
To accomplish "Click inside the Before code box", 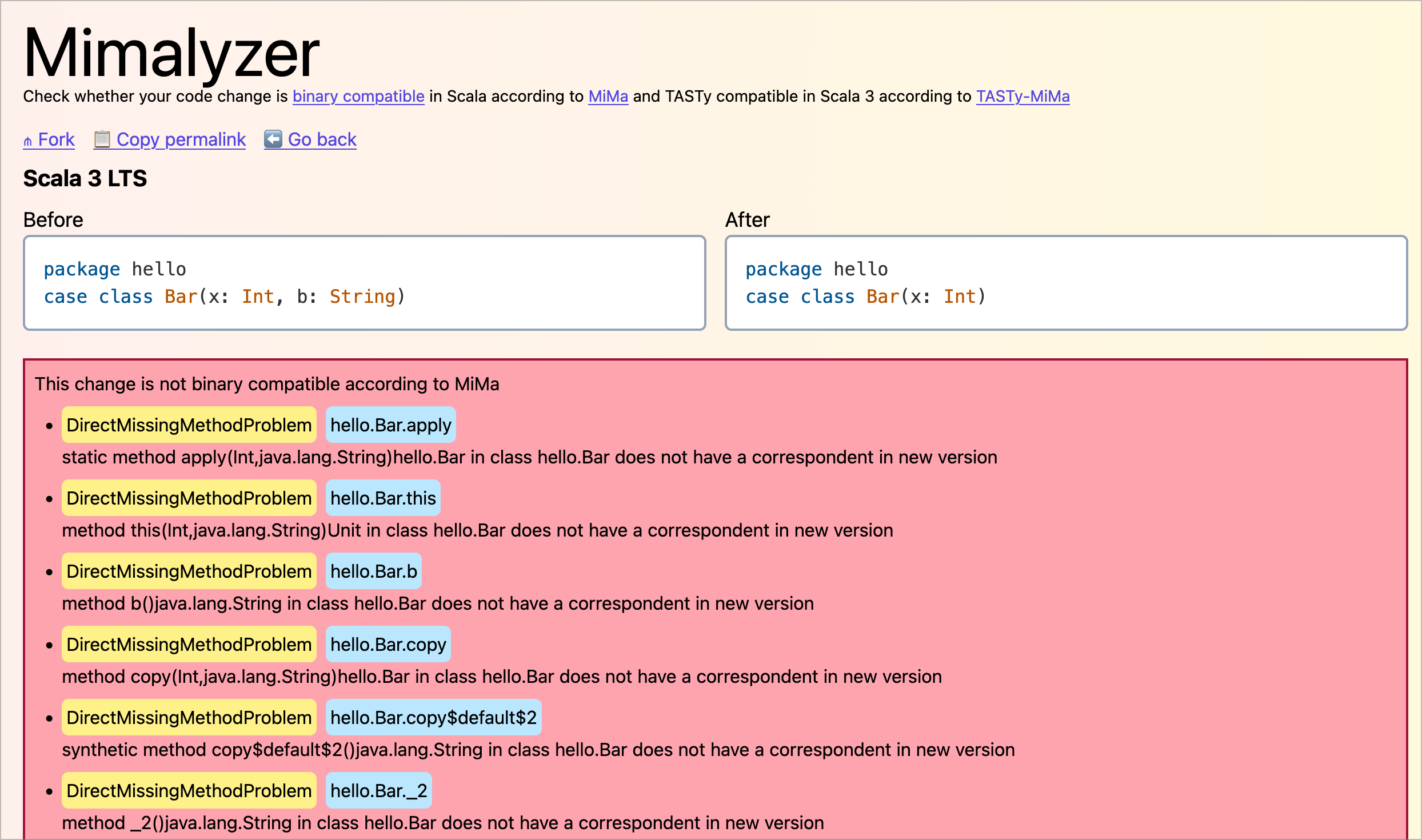I will point(365,283).
